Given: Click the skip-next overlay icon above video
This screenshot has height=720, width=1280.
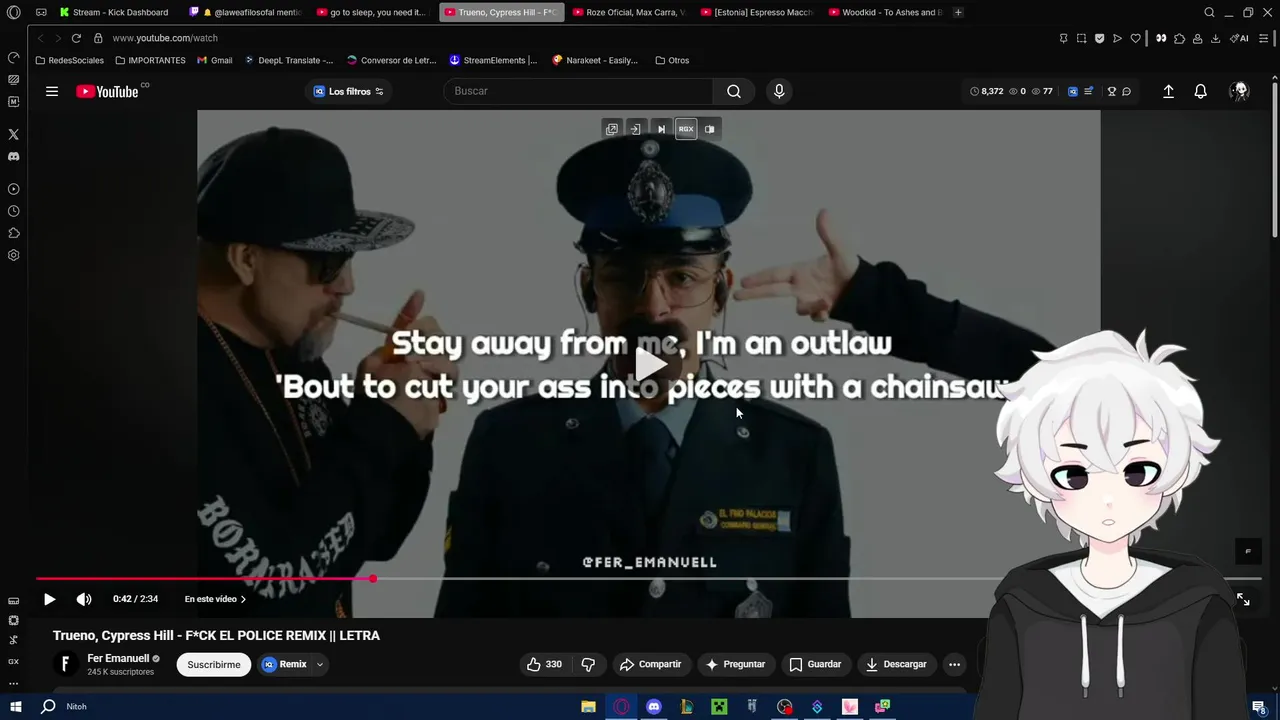Looking at the screenshot, I should point(661,129).
